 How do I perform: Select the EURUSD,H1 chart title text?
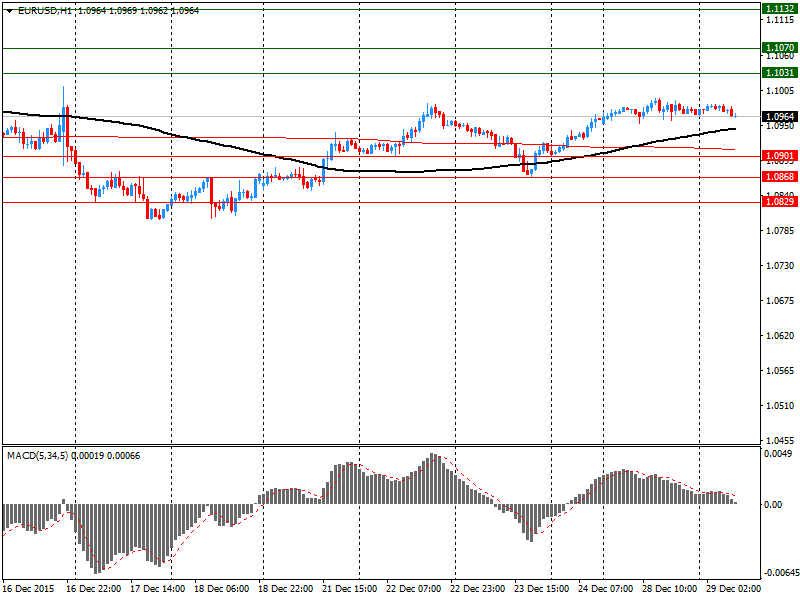(45, 10)
